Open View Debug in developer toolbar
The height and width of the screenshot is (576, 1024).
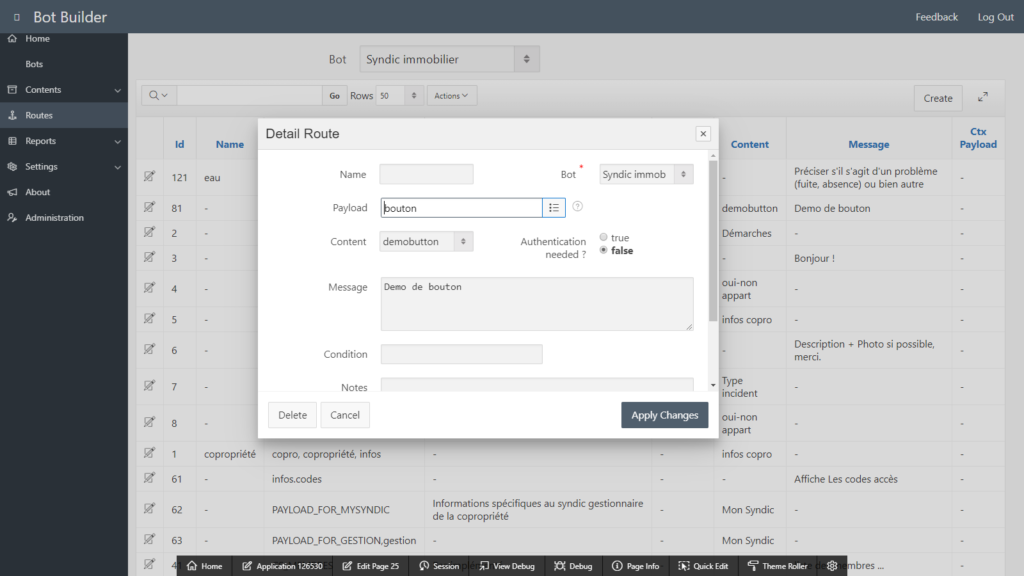tap(507, 566)
